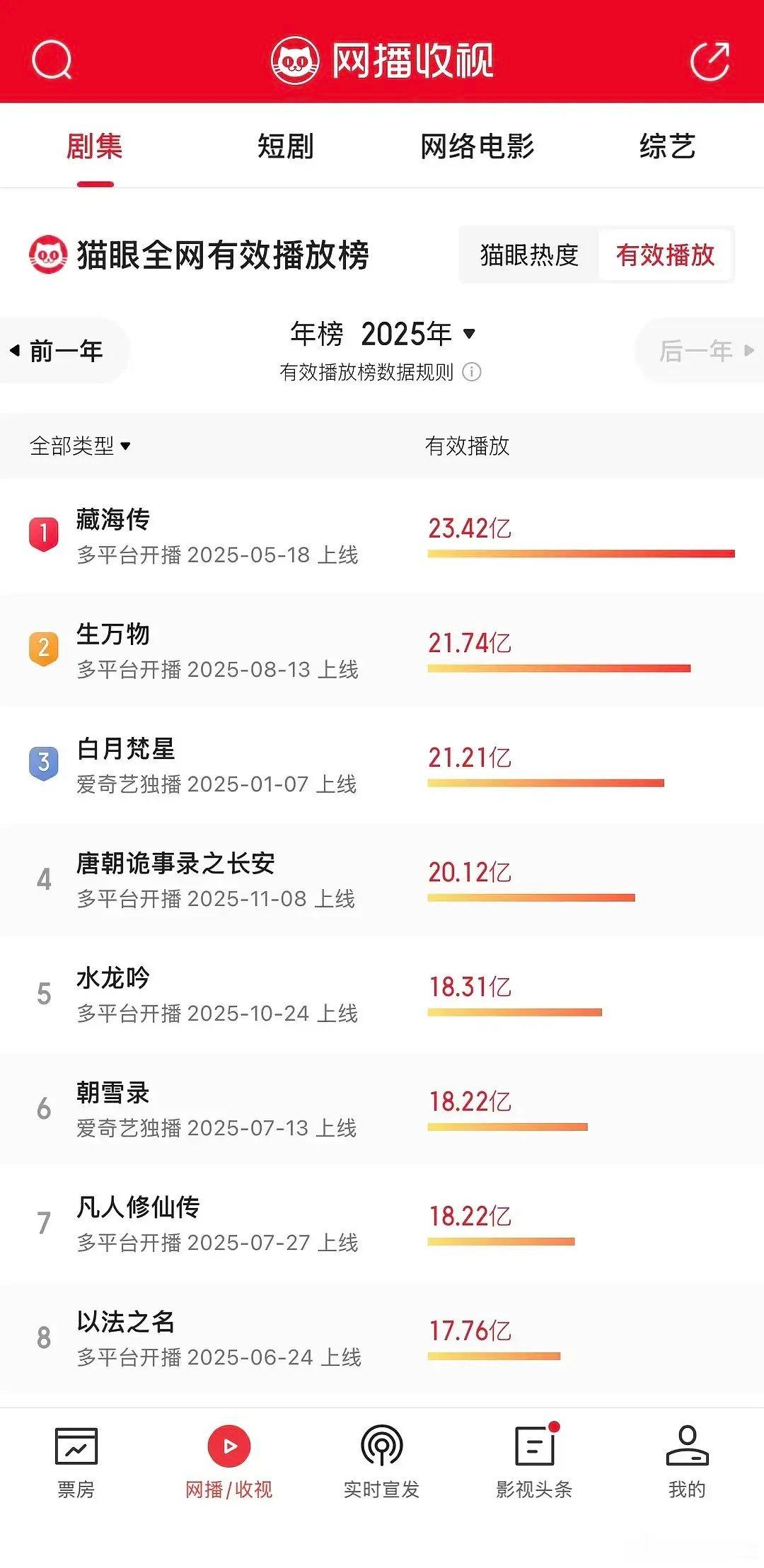Switch ranking to 猫眼热度

tap(529, 255)
